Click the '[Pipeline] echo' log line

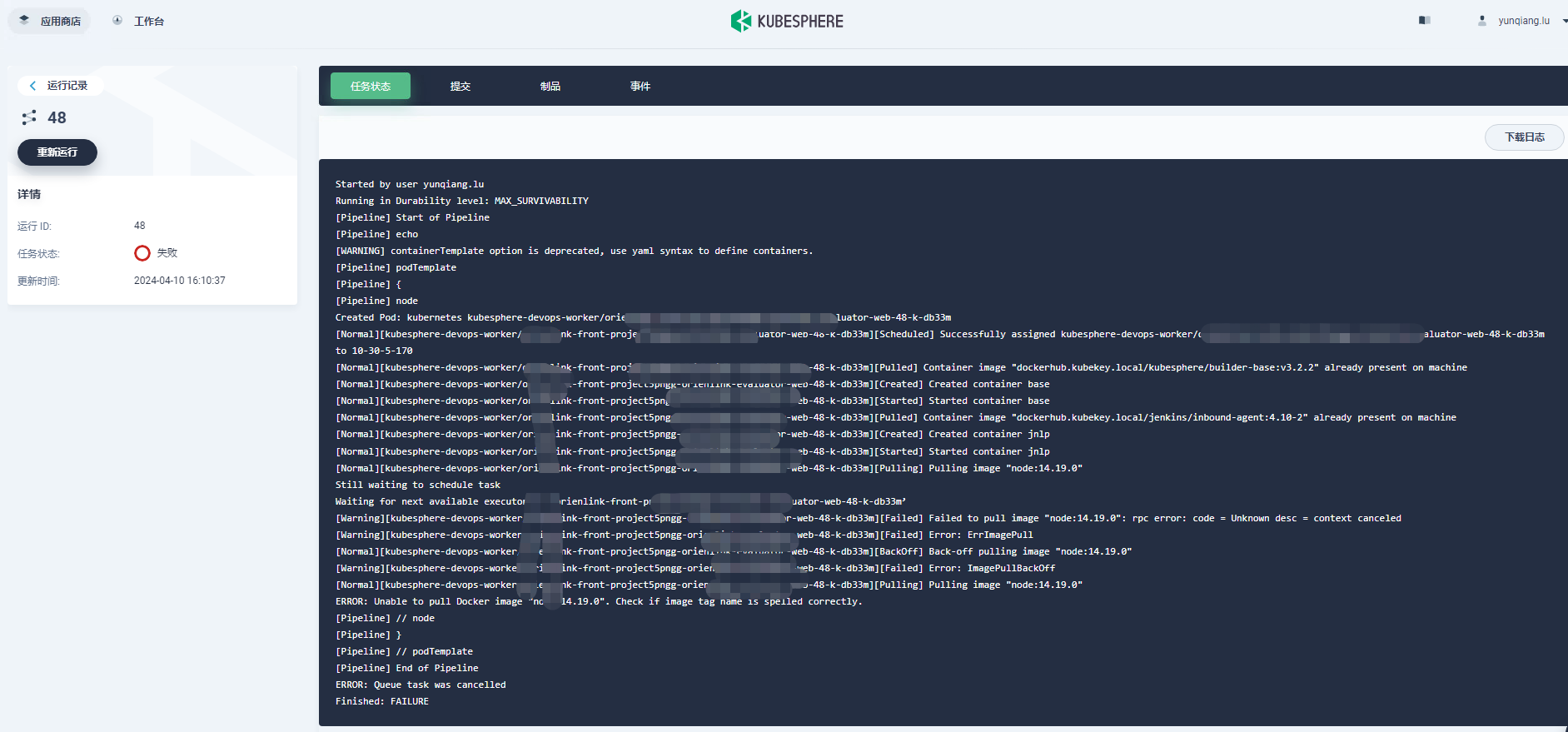click(376, 234)
